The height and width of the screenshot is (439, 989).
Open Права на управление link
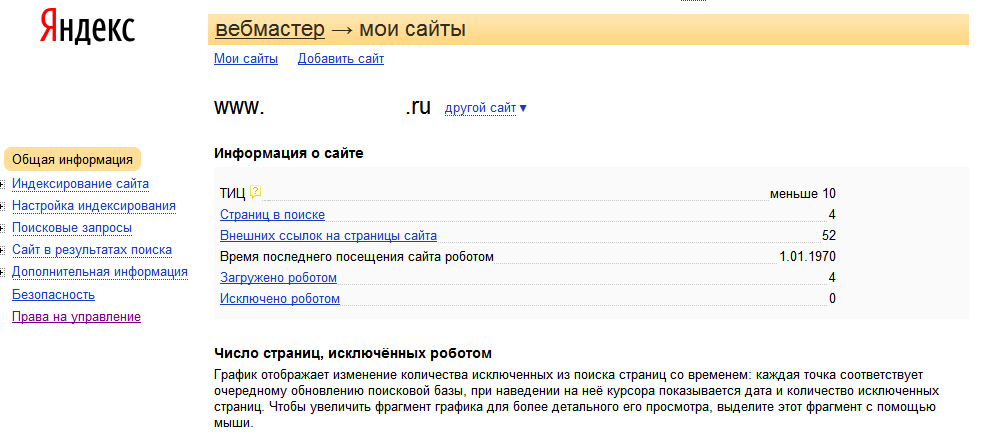click(x=76, y=317)
